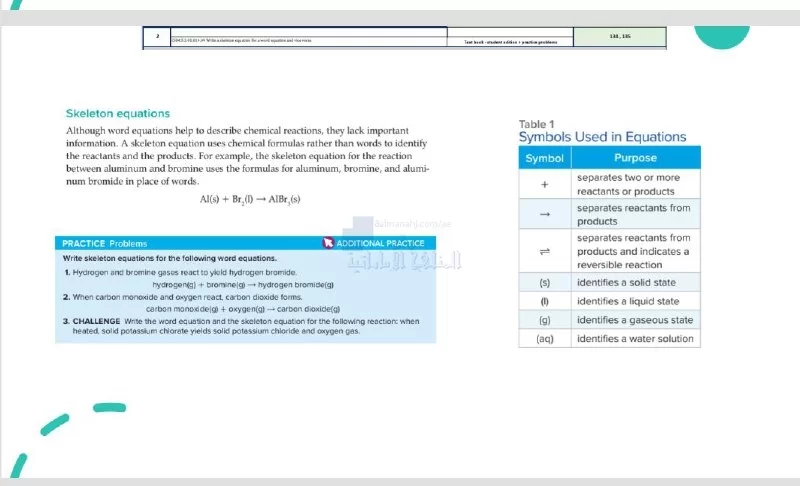Select problem 2 about carbon monoxide and oxygen
The image size is (800, 486).
tap(183, 297)
